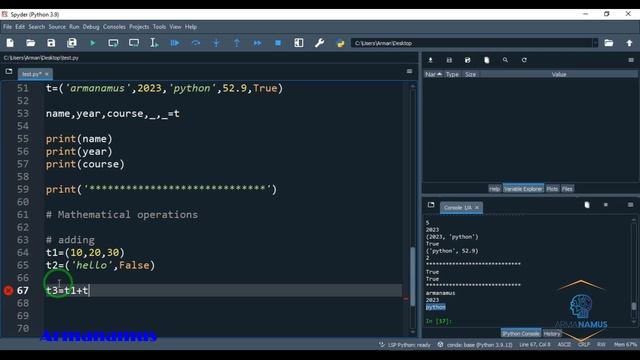Sort variables by Name column
Viewport: 640px width, 360px height.
(433, 74)
